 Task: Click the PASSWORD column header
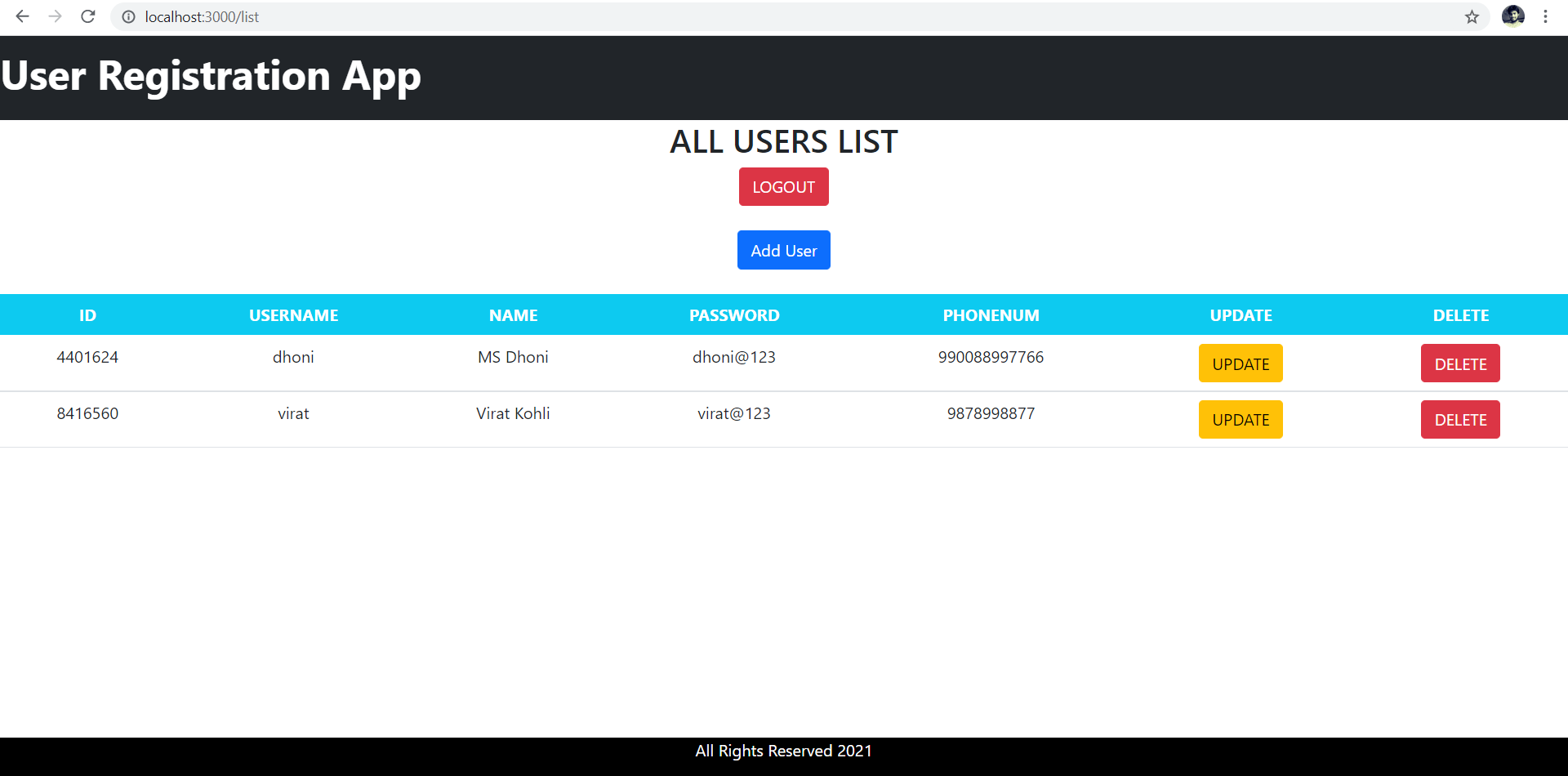[734, 315]
